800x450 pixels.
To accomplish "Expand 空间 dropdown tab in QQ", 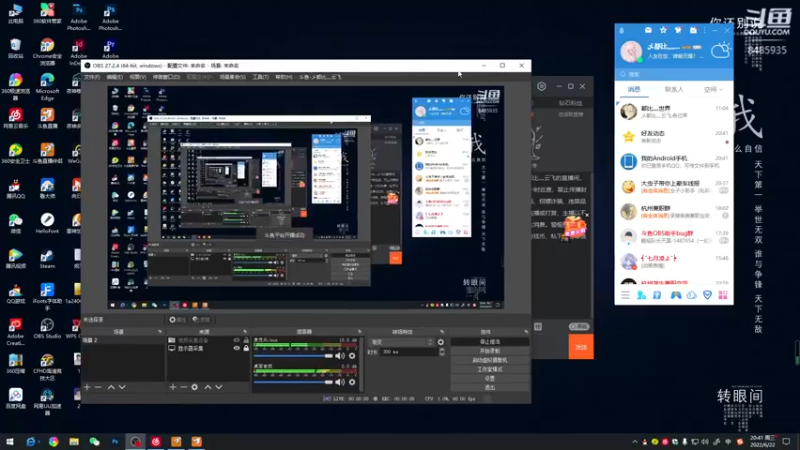I will (x=713, y=89).
